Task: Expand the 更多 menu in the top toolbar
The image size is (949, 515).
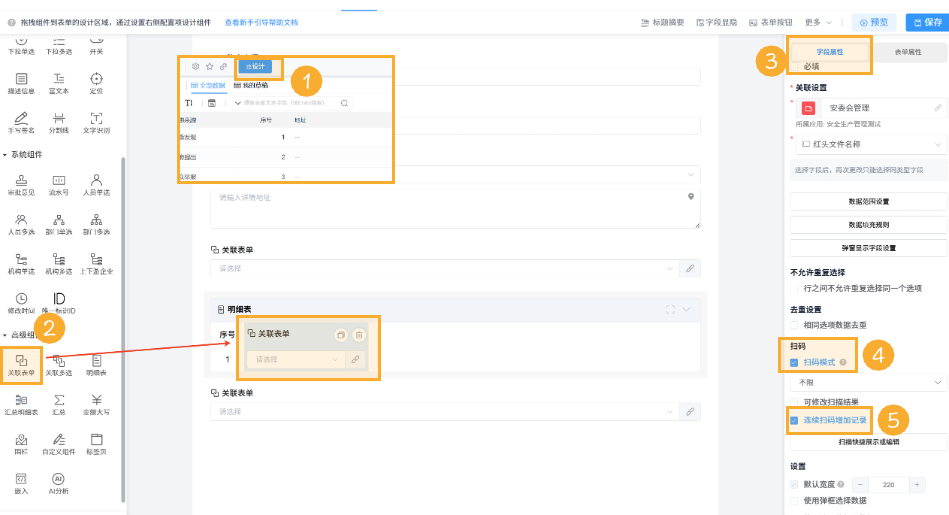Action: click(x=818, y=22)
